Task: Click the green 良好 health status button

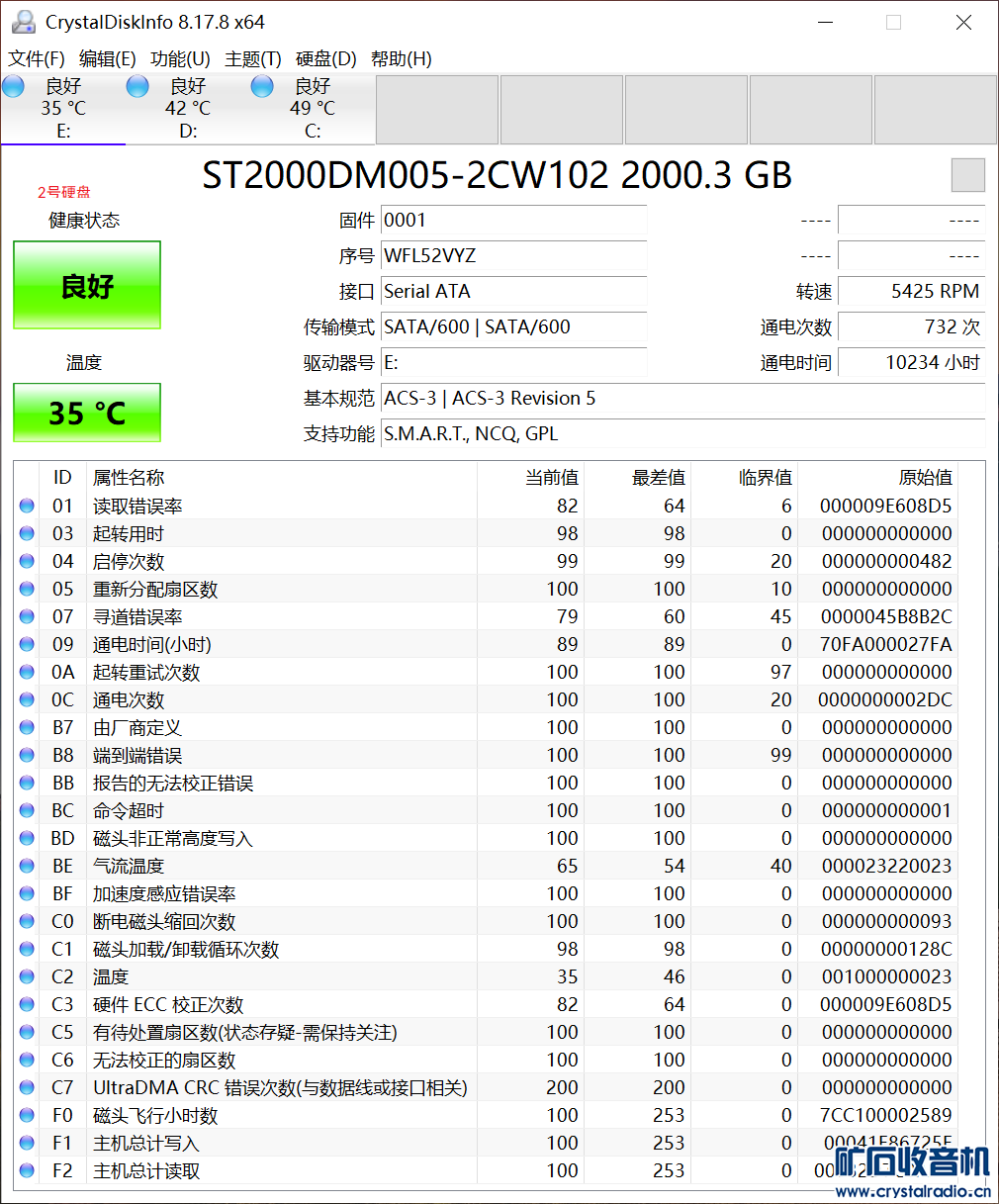Action: coord(87,286)
